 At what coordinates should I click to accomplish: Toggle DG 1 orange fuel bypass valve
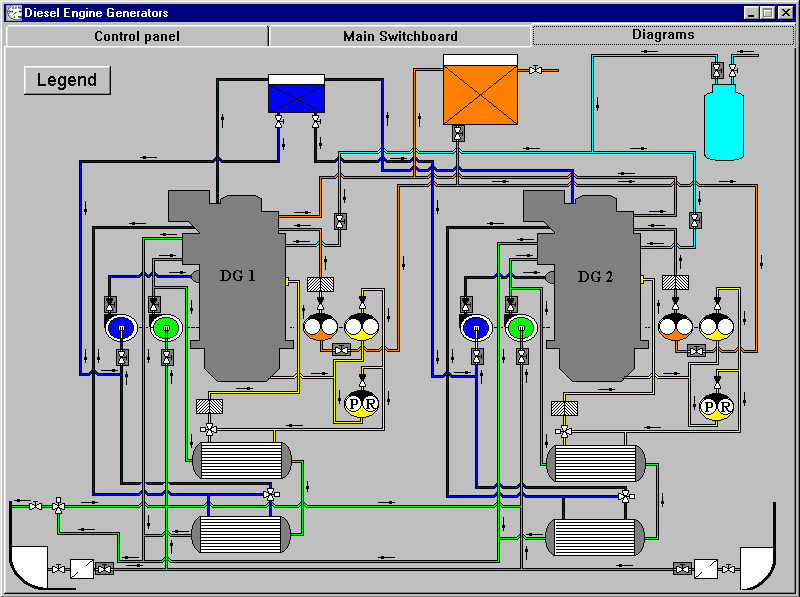pyautogui.click(x=341, y=350)
